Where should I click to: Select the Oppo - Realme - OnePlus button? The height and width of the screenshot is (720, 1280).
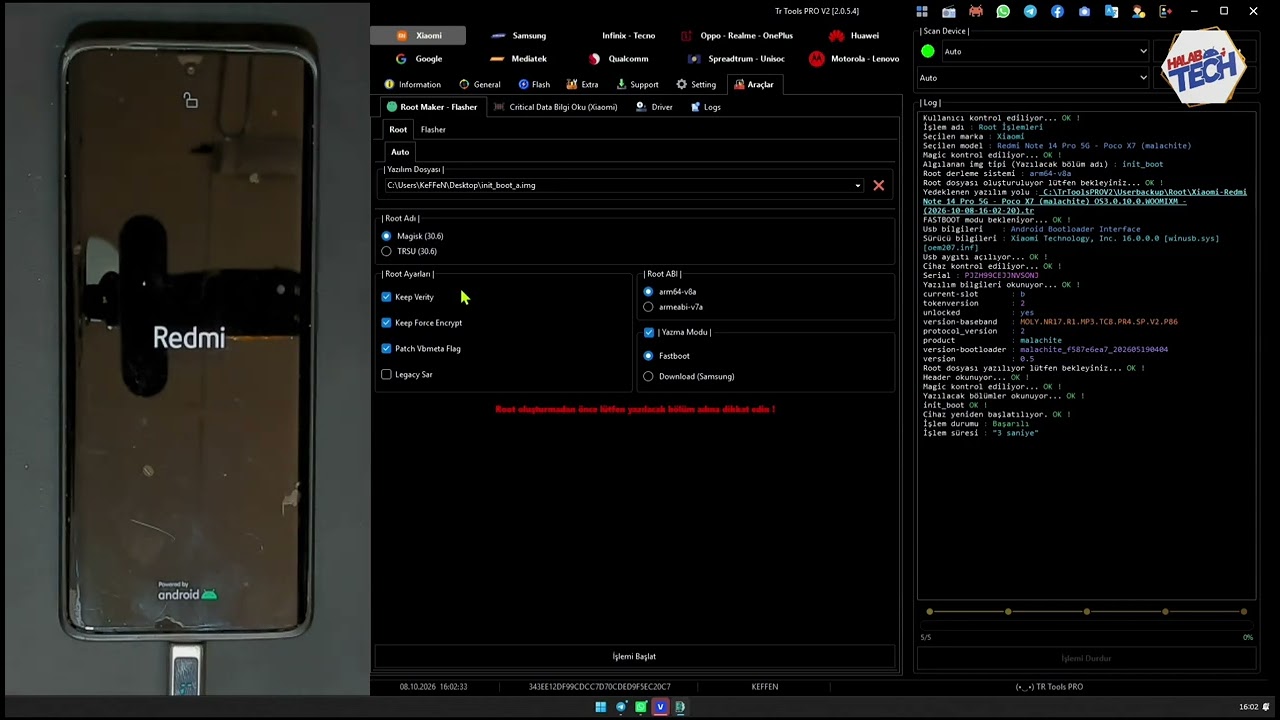pos(737,35)
